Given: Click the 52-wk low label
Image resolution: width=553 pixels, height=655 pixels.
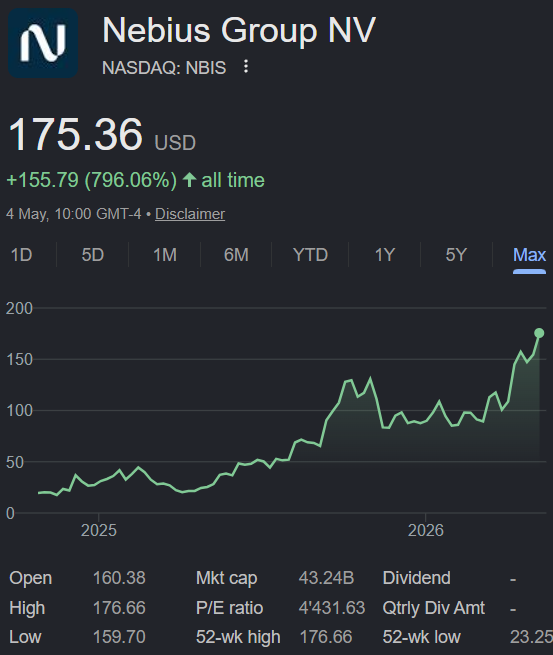Looking at the screenshot, I should (x=421, y=637).
